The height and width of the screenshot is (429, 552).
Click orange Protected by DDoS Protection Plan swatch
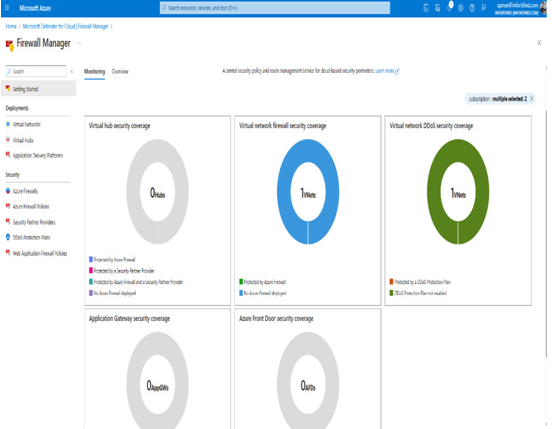click(391, 282)
